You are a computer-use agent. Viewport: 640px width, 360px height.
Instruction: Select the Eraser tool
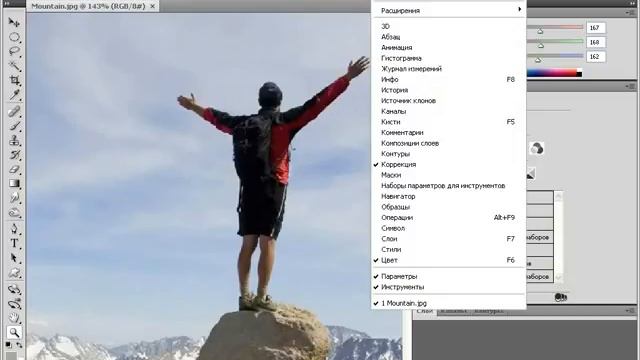14,169
